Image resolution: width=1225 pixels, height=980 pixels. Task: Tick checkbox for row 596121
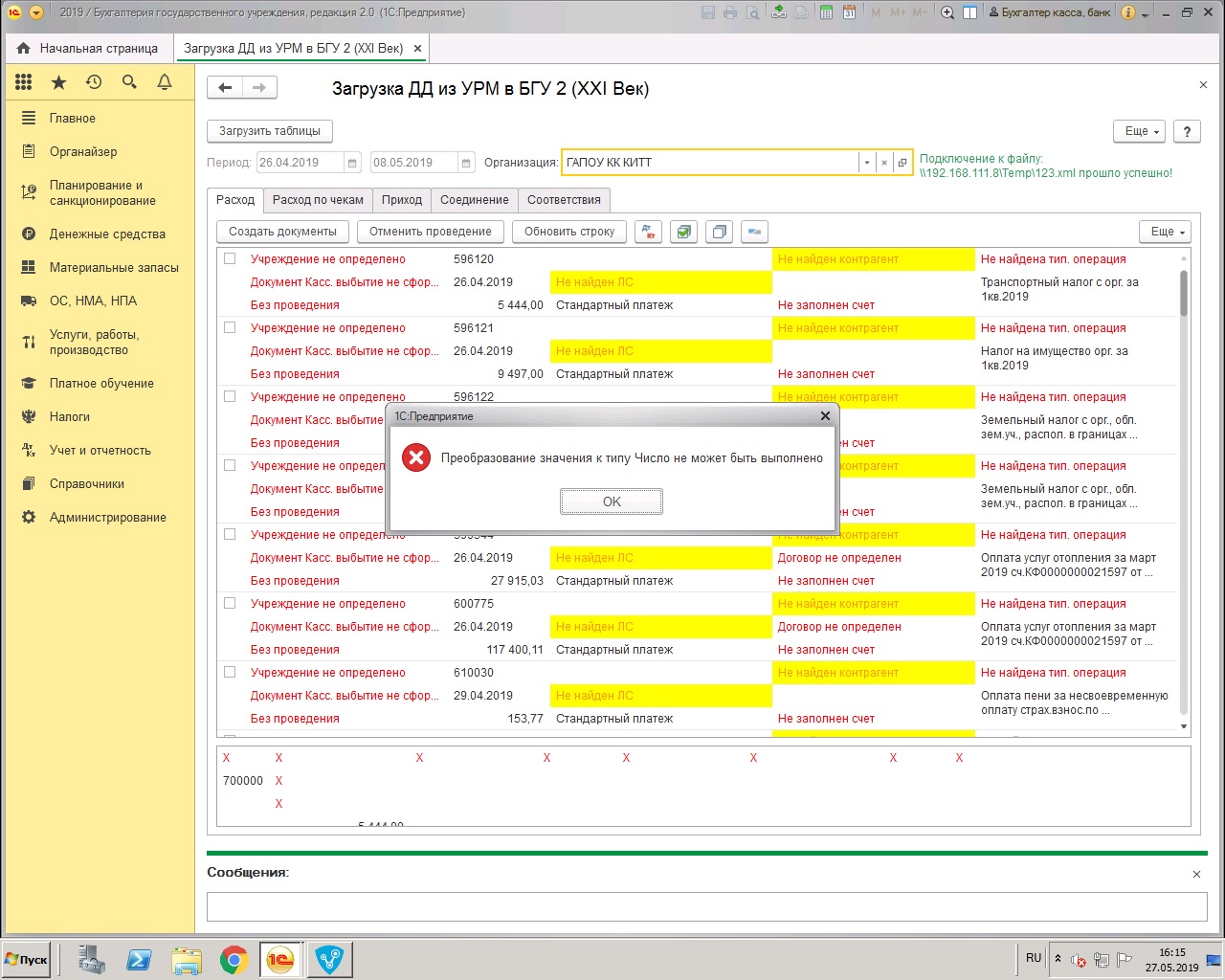coord(230,327)
